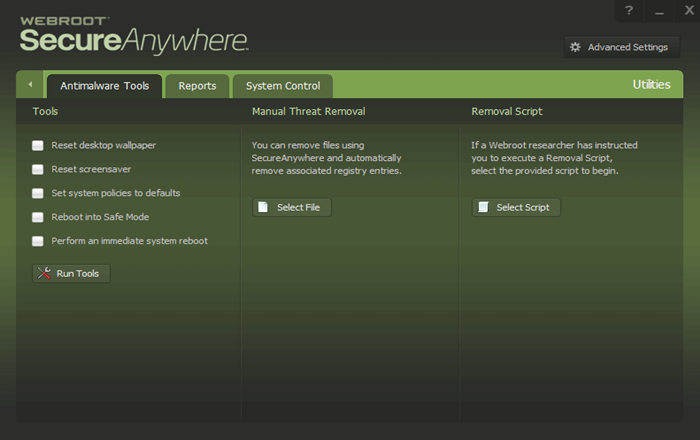
Task: Click the Removal Script heading
Action: click(x=507, y=111)
